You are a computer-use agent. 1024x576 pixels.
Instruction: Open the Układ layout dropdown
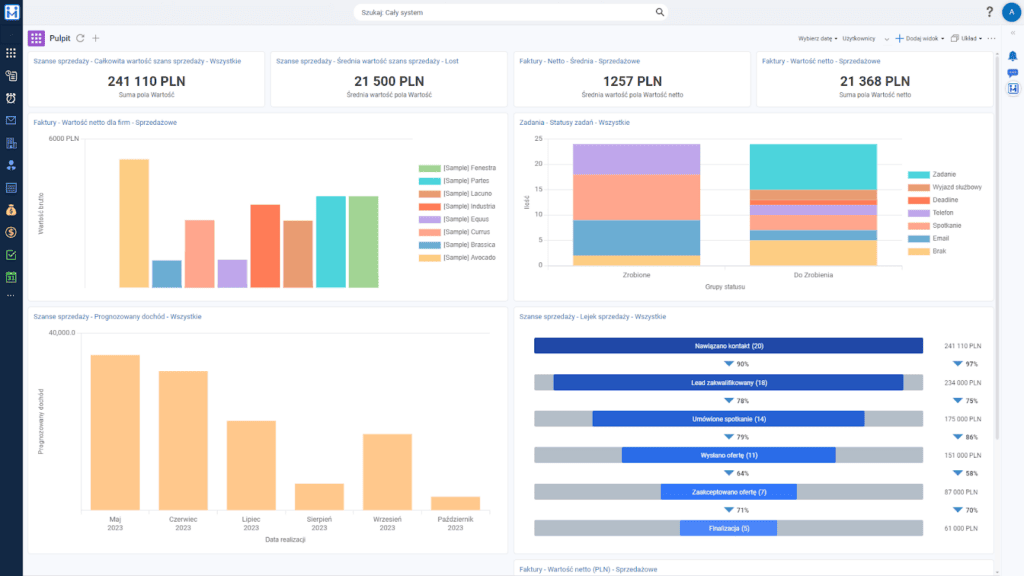[x=967, y=38]
